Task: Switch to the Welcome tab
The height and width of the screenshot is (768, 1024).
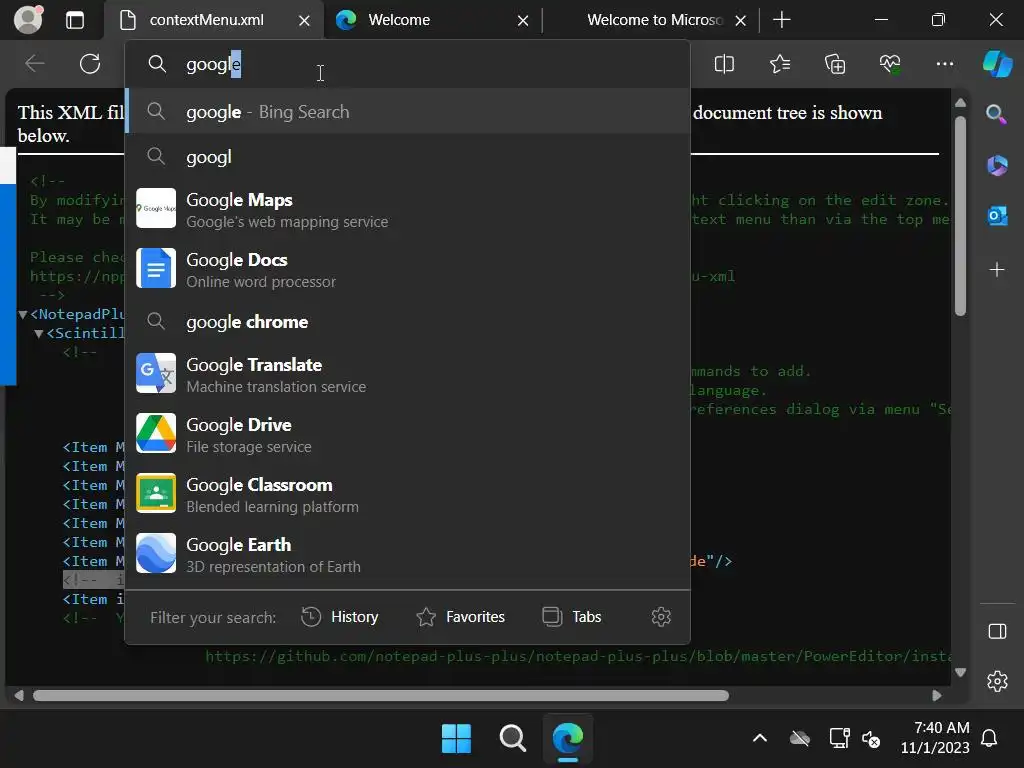Action: [399, 20]
